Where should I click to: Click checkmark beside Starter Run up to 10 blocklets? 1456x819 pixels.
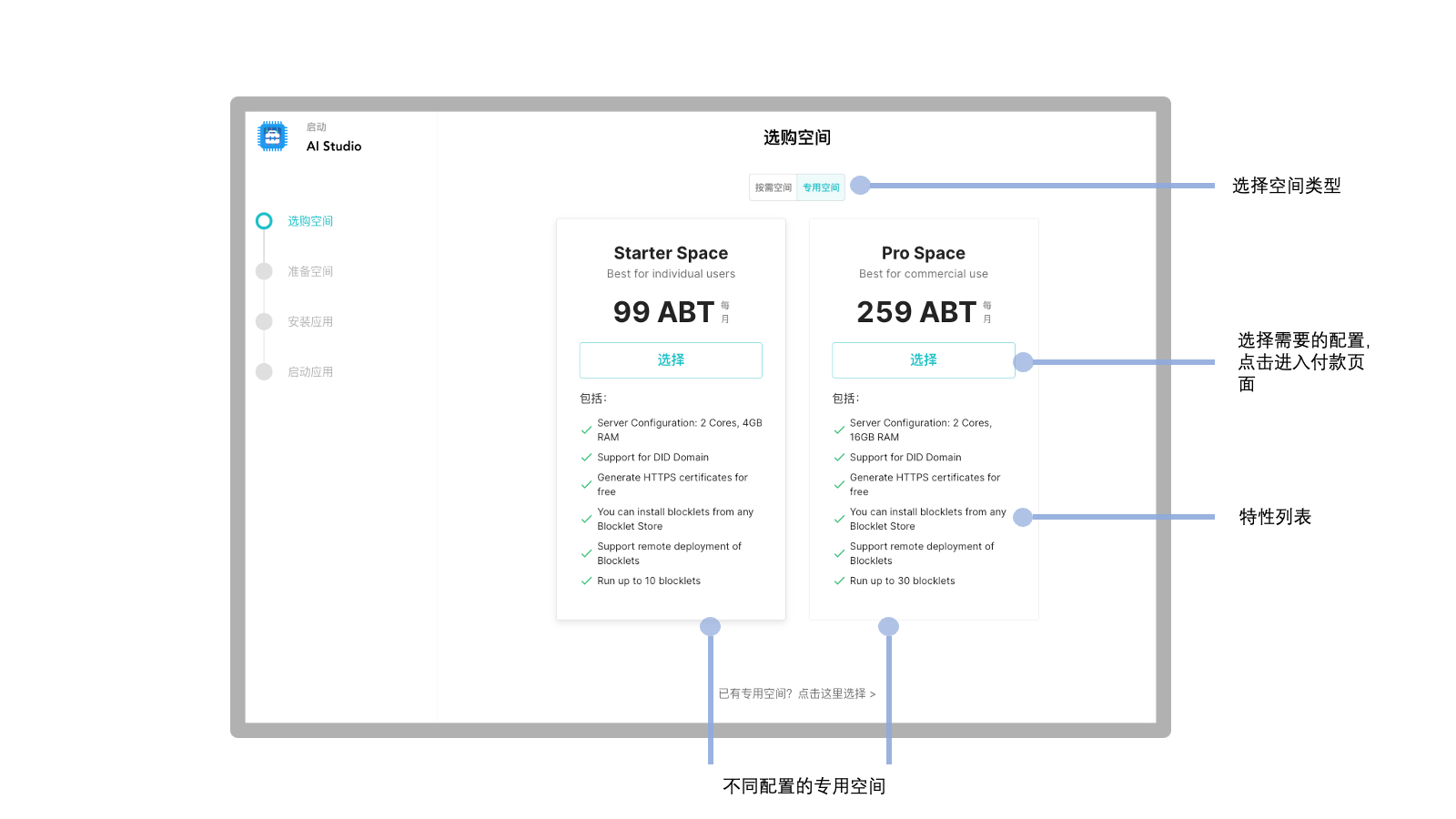586,581
